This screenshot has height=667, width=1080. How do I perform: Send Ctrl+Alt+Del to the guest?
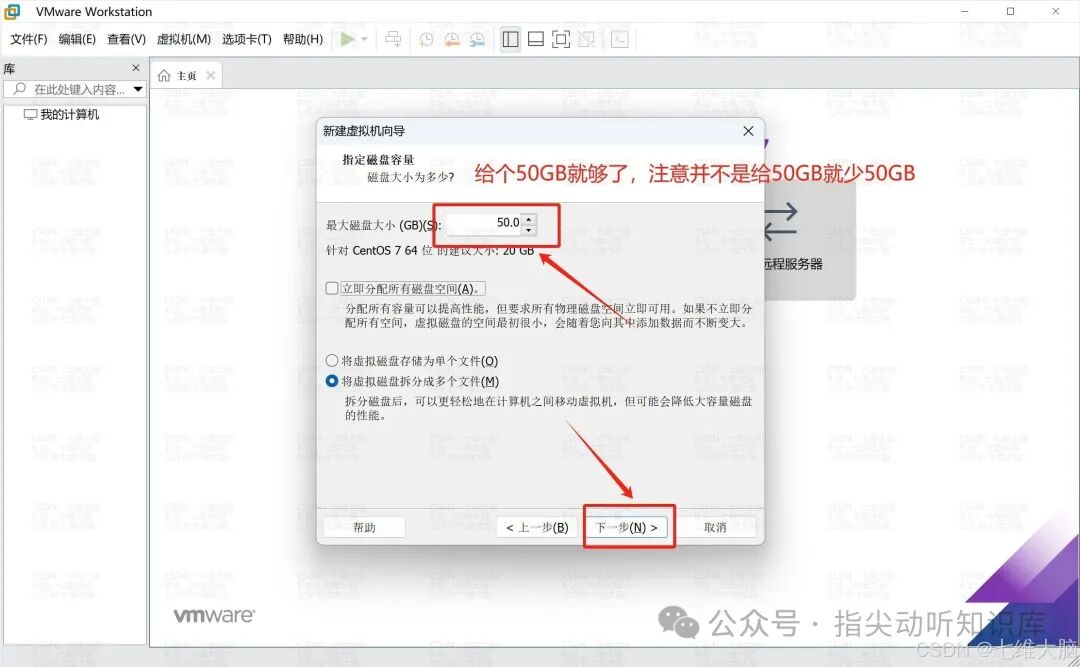393,39
